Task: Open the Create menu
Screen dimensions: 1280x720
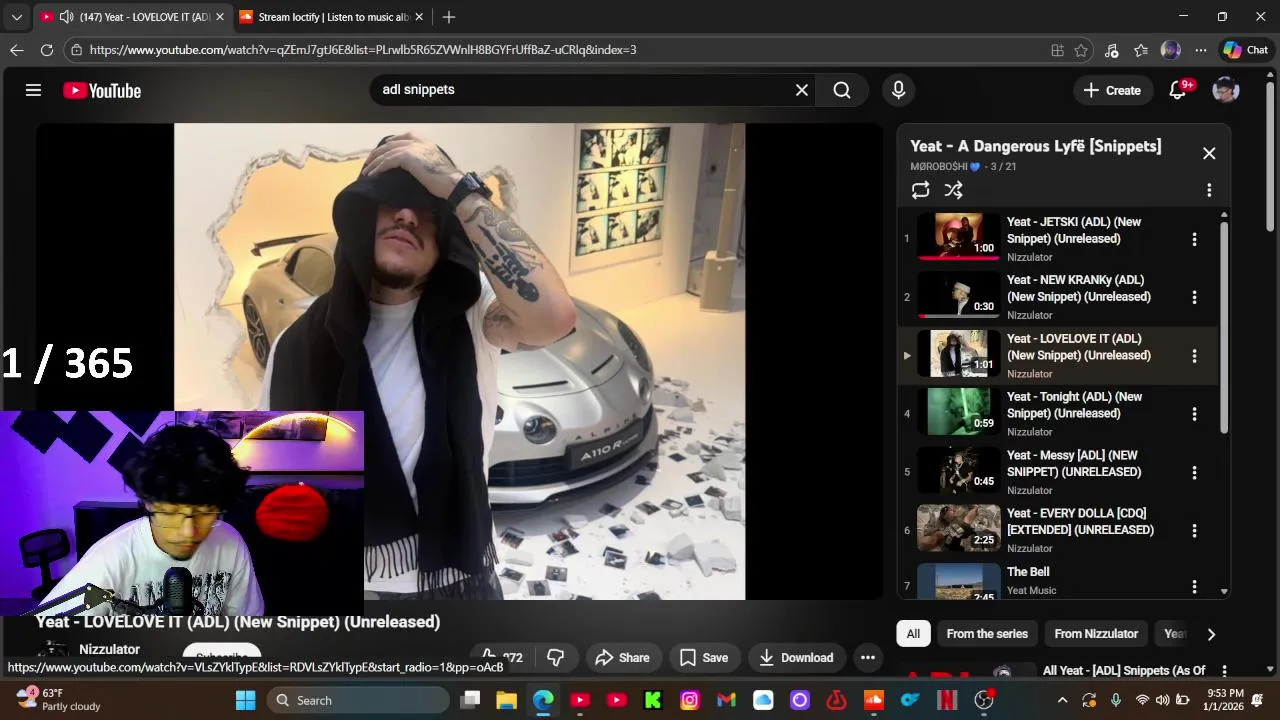Action: (1112, 90)
